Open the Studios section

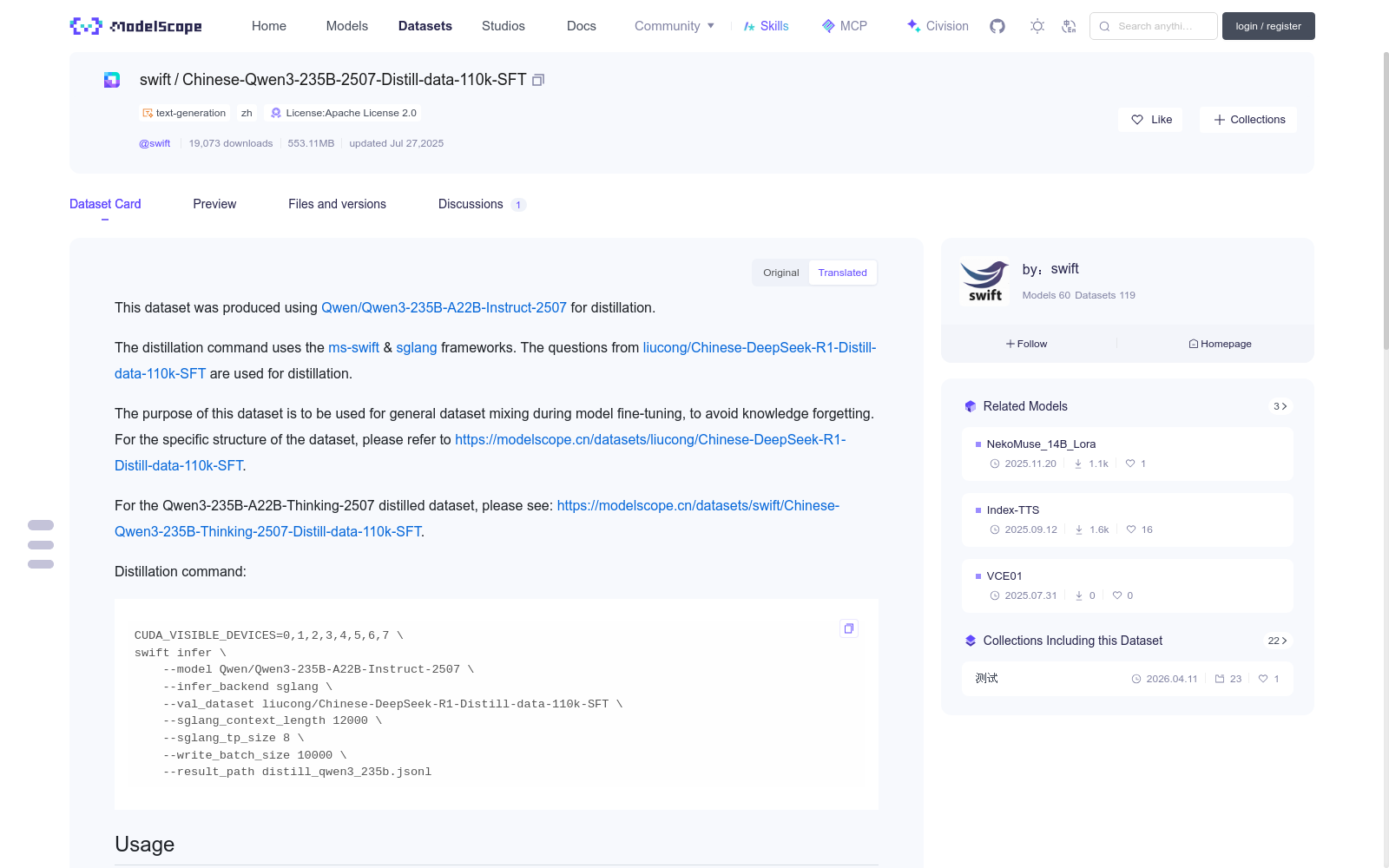tap(504, 26)
